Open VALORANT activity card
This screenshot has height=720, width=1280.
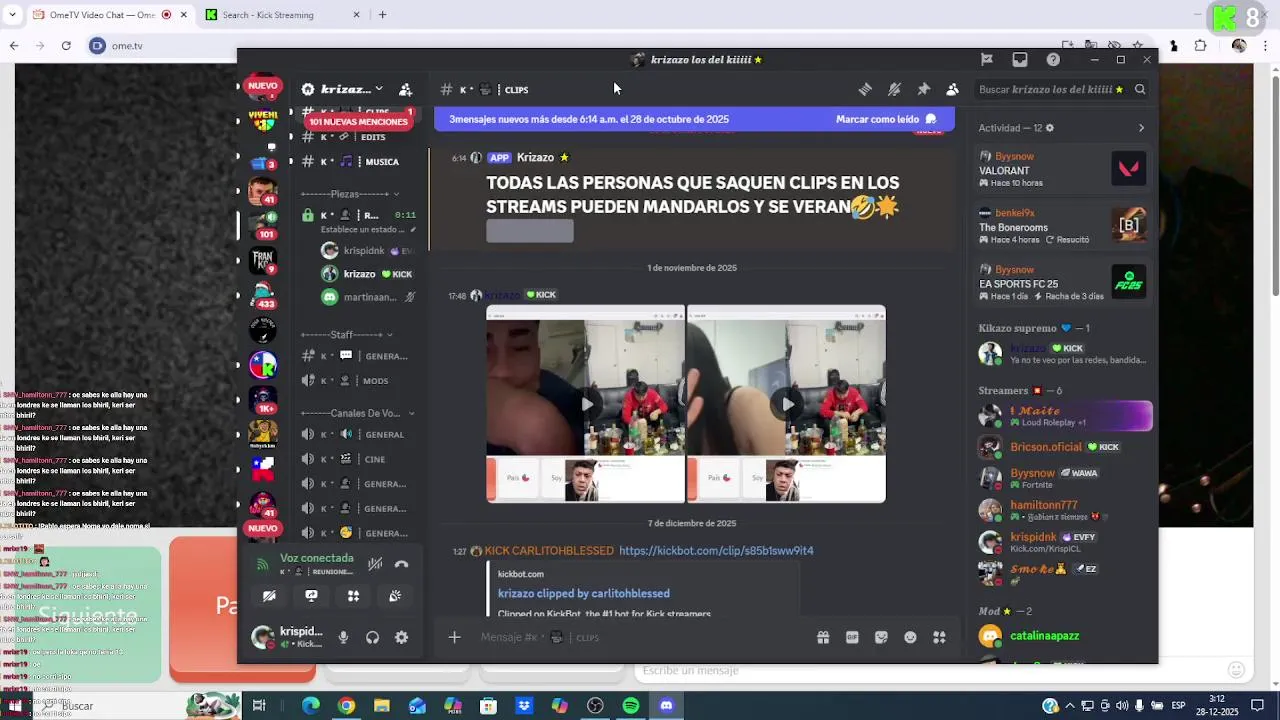pyautogui.click(x=1064, y=169)
